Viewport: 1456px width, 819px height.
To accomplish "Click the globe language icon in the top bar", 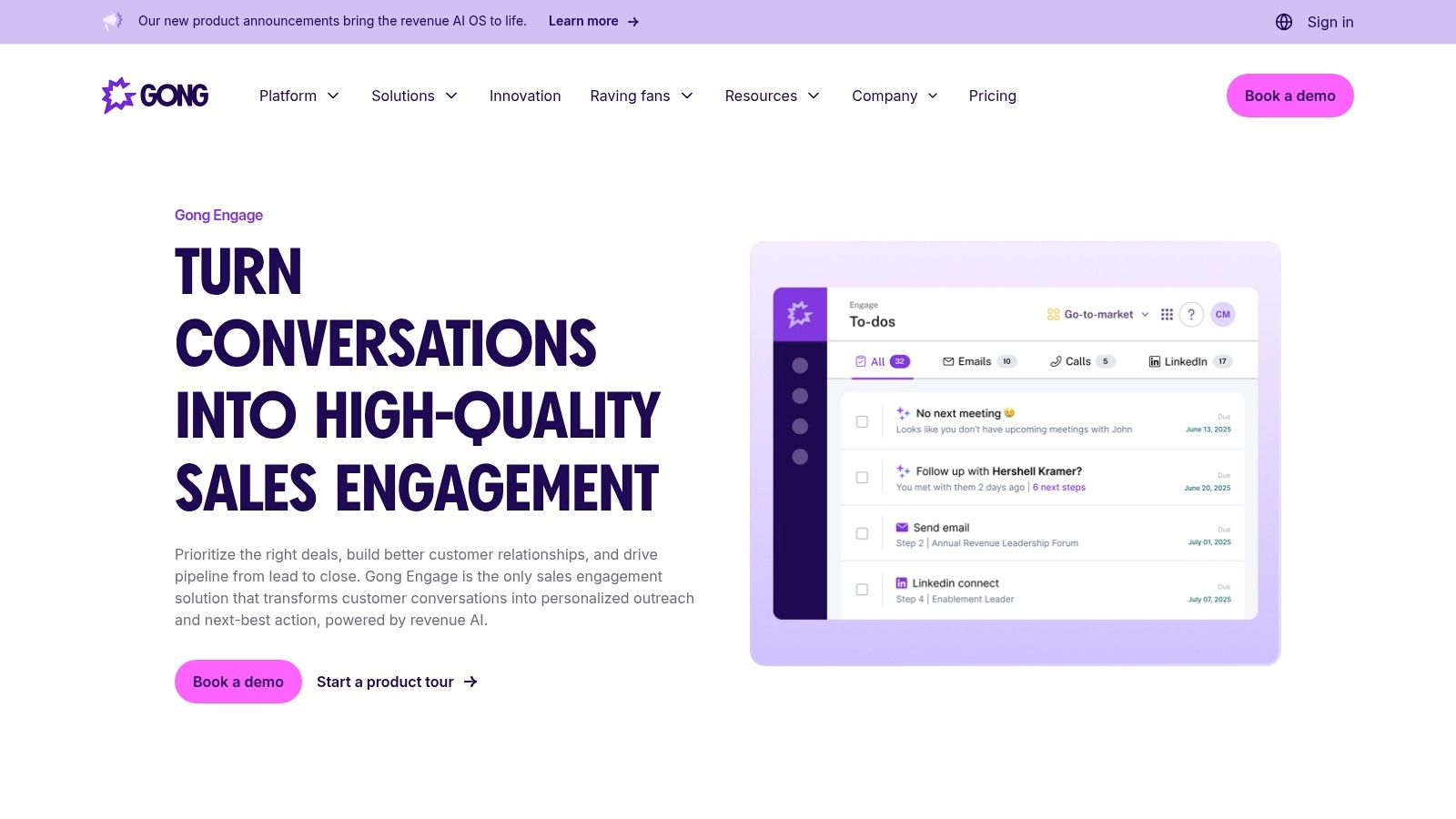I will [1284, 22].
